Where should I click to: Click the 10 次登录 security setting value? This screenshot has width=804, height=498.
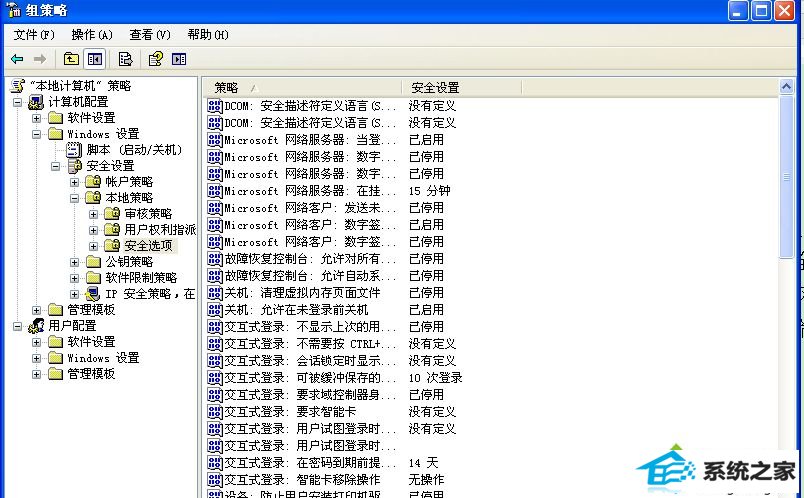coord(435,378)
